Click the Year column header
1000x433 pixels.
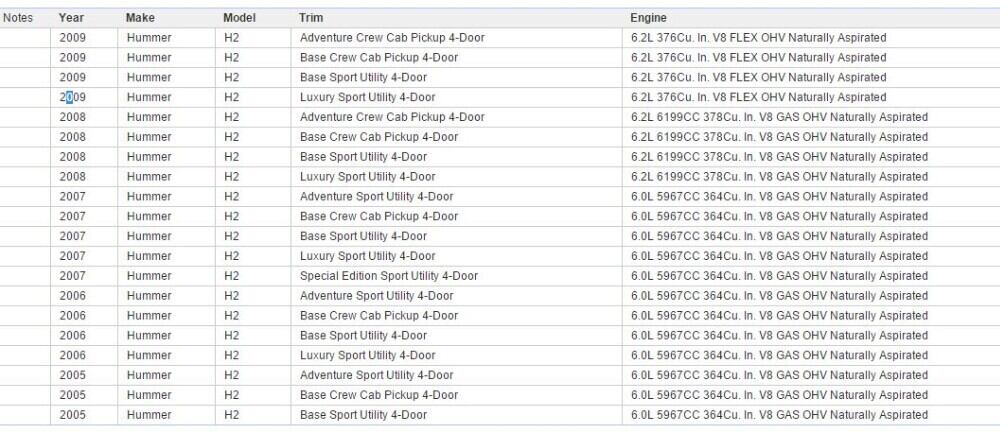(x=70, y=18)
